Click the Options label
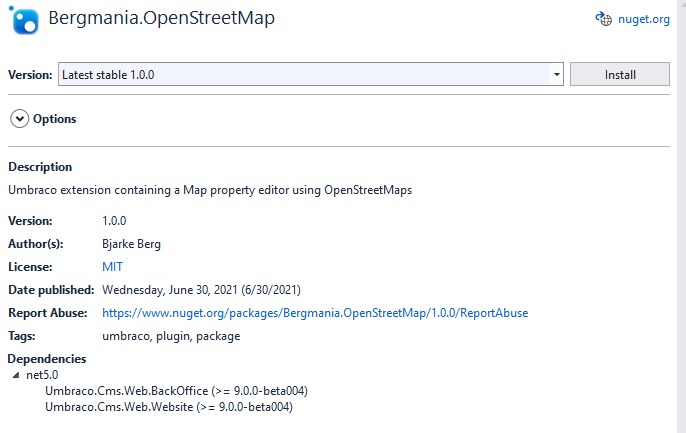The height and width of the screenshot is (433, 686). point(55,119)
